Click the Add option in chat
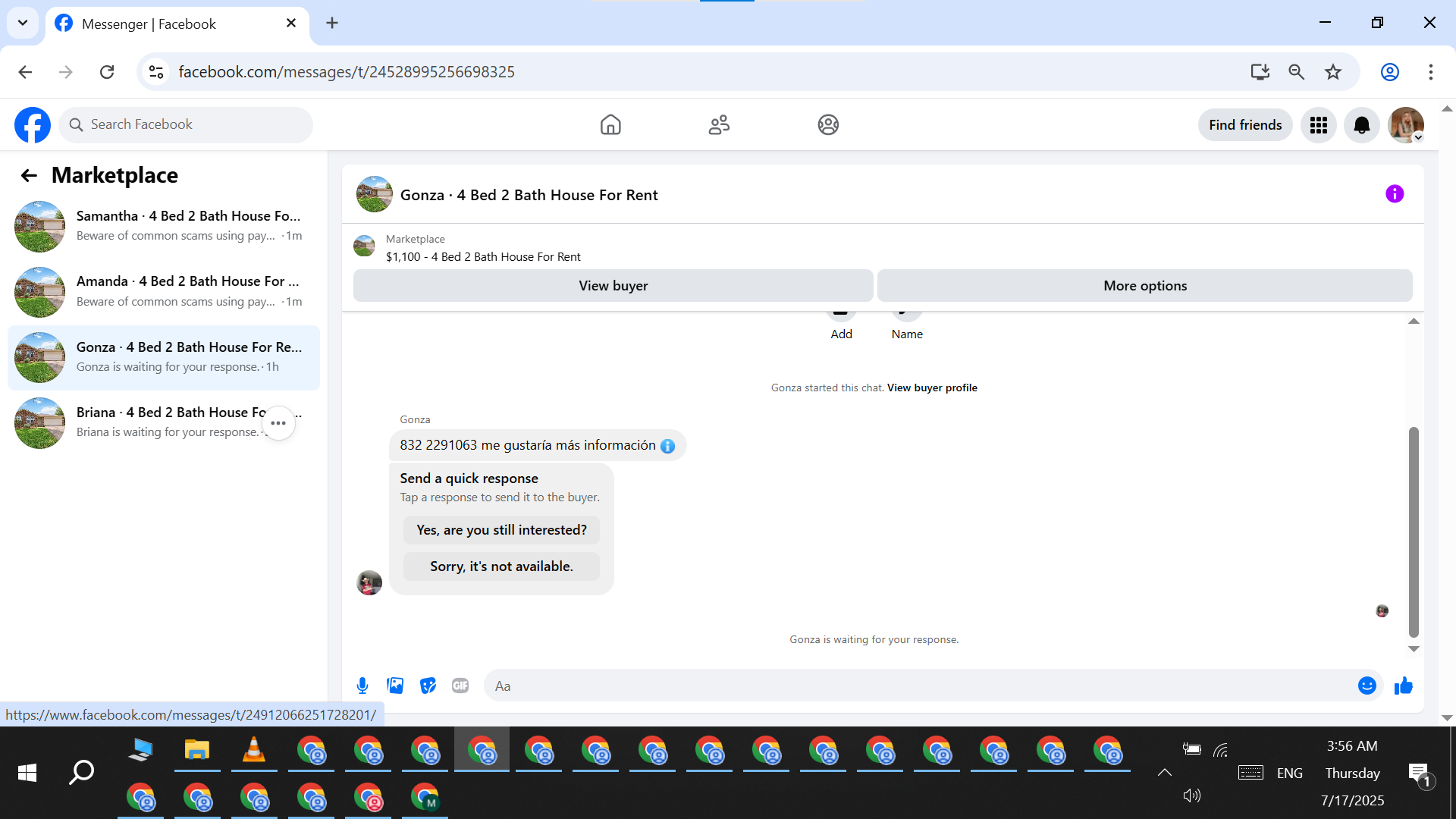The height and width of the screenshot is (819, 1456). click(841, 334)
